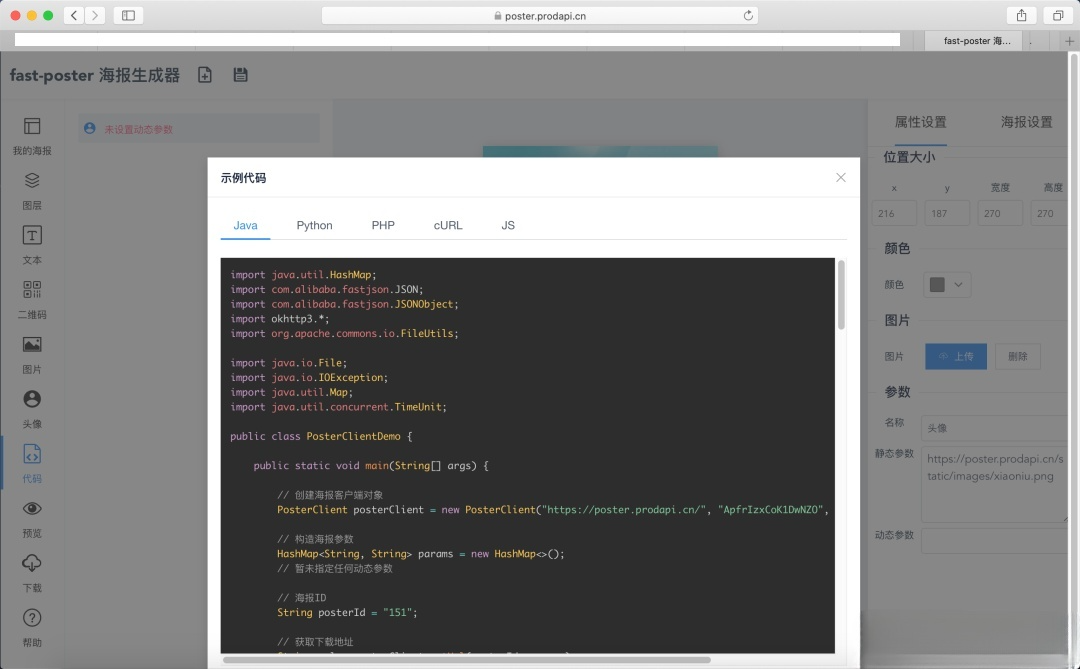Click the 上传 upload button

[x=955, y=356]
